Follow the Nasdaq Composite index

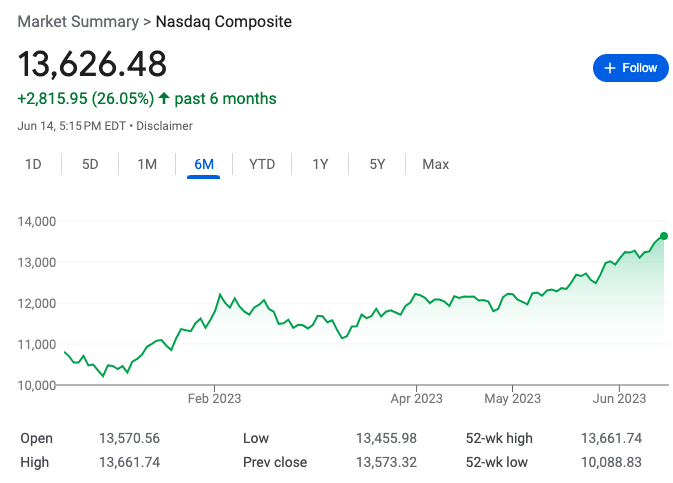click(x=631, y=68)
